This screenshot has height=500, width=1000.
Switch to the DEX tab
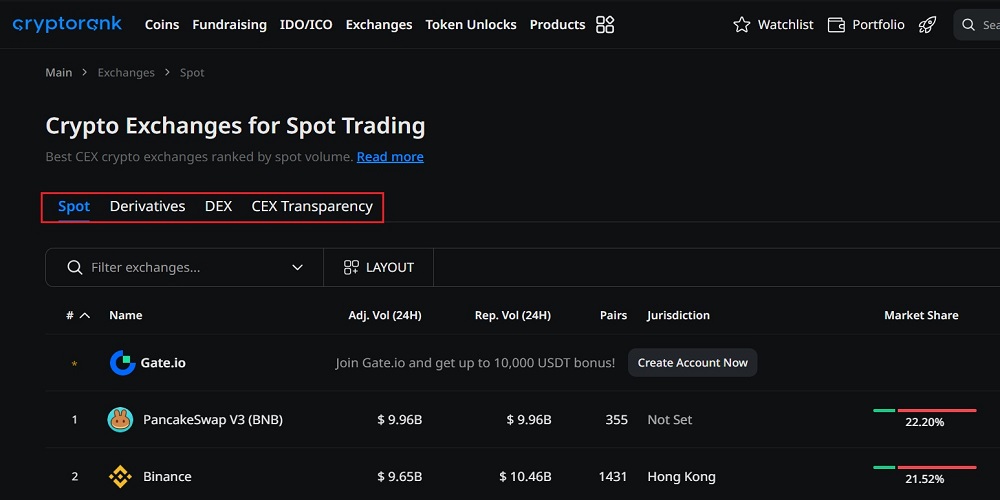218,207
